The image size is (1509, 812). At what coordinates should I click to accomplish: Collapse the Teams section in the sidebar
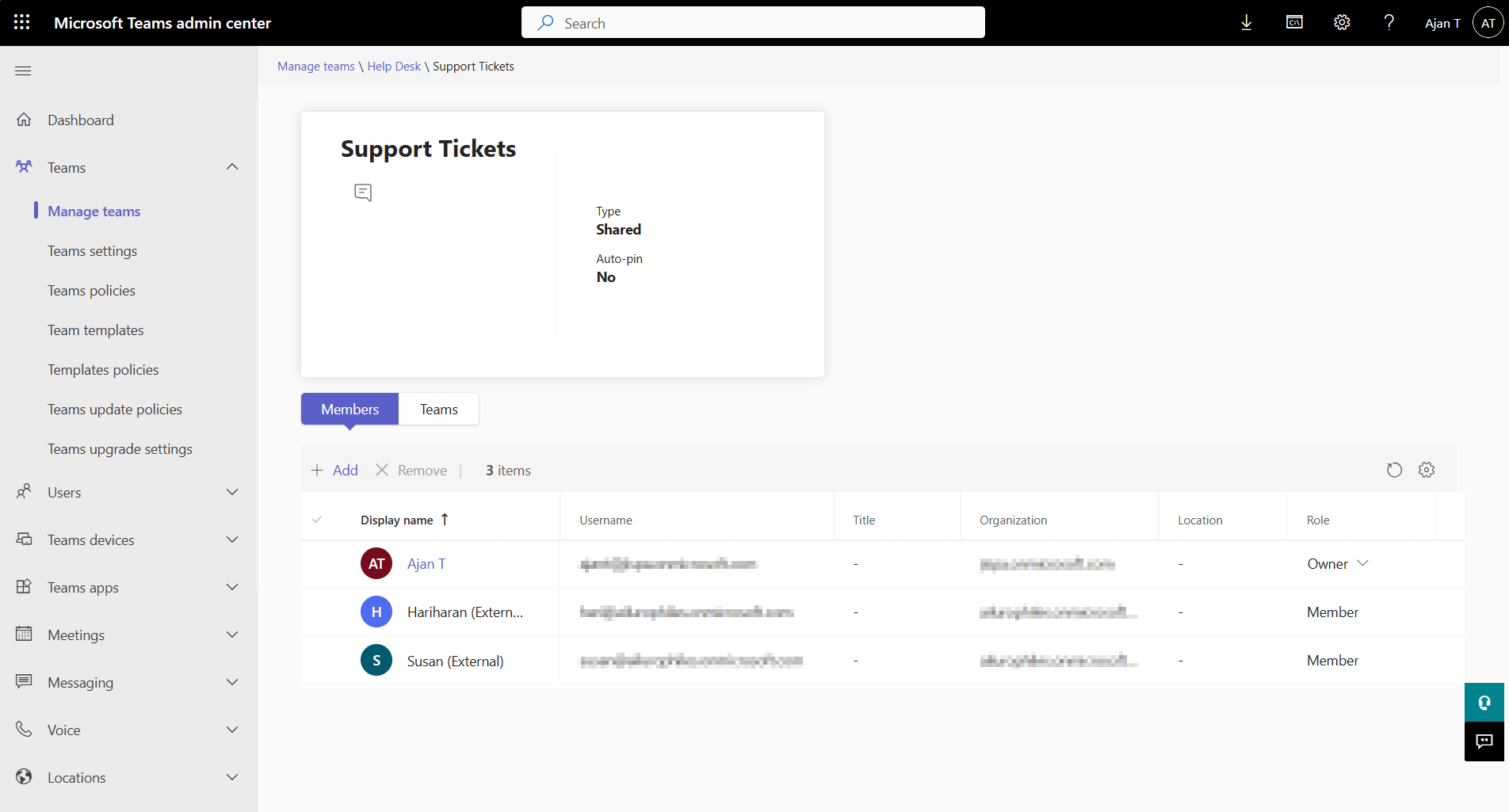[x=232, y=166]
